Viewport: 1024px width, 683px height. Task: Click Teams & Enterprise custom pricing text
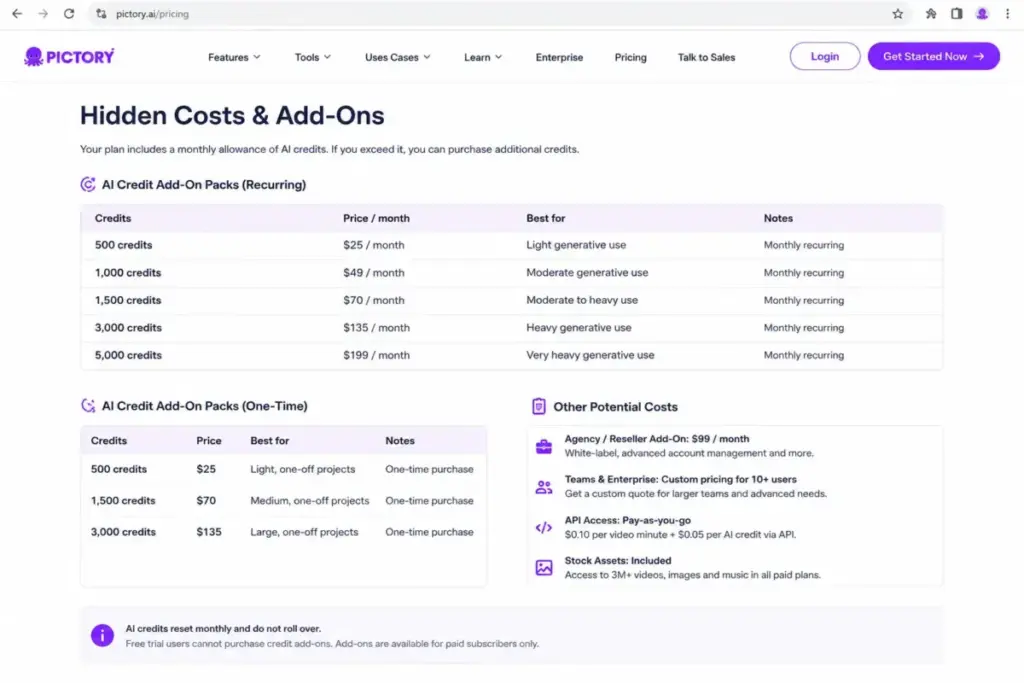coord(680,479)
